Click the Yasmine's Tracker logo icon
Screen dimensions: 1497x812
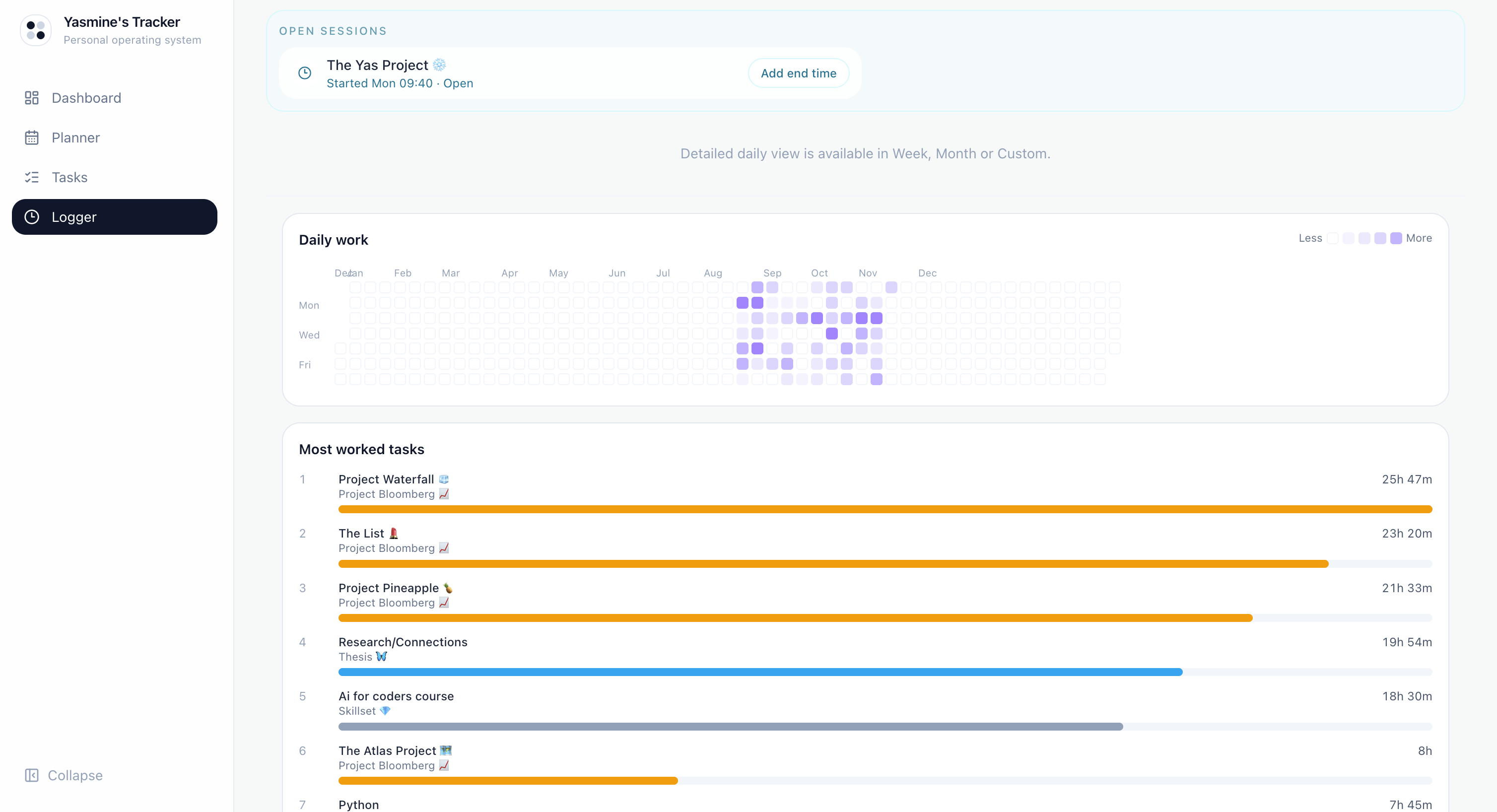(x=35, y=30)
